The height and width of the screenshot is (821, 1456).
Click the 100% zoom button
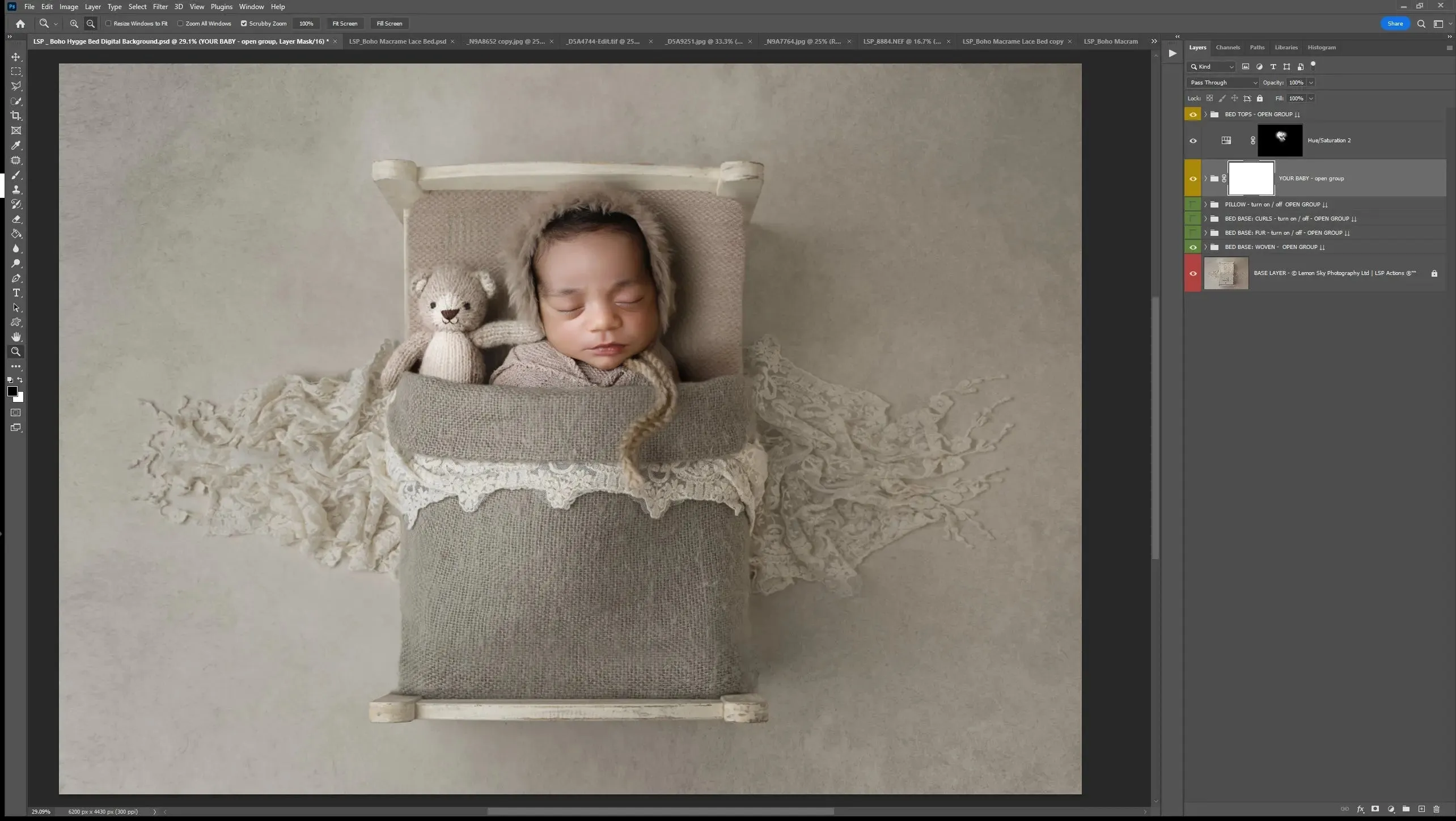306,23
